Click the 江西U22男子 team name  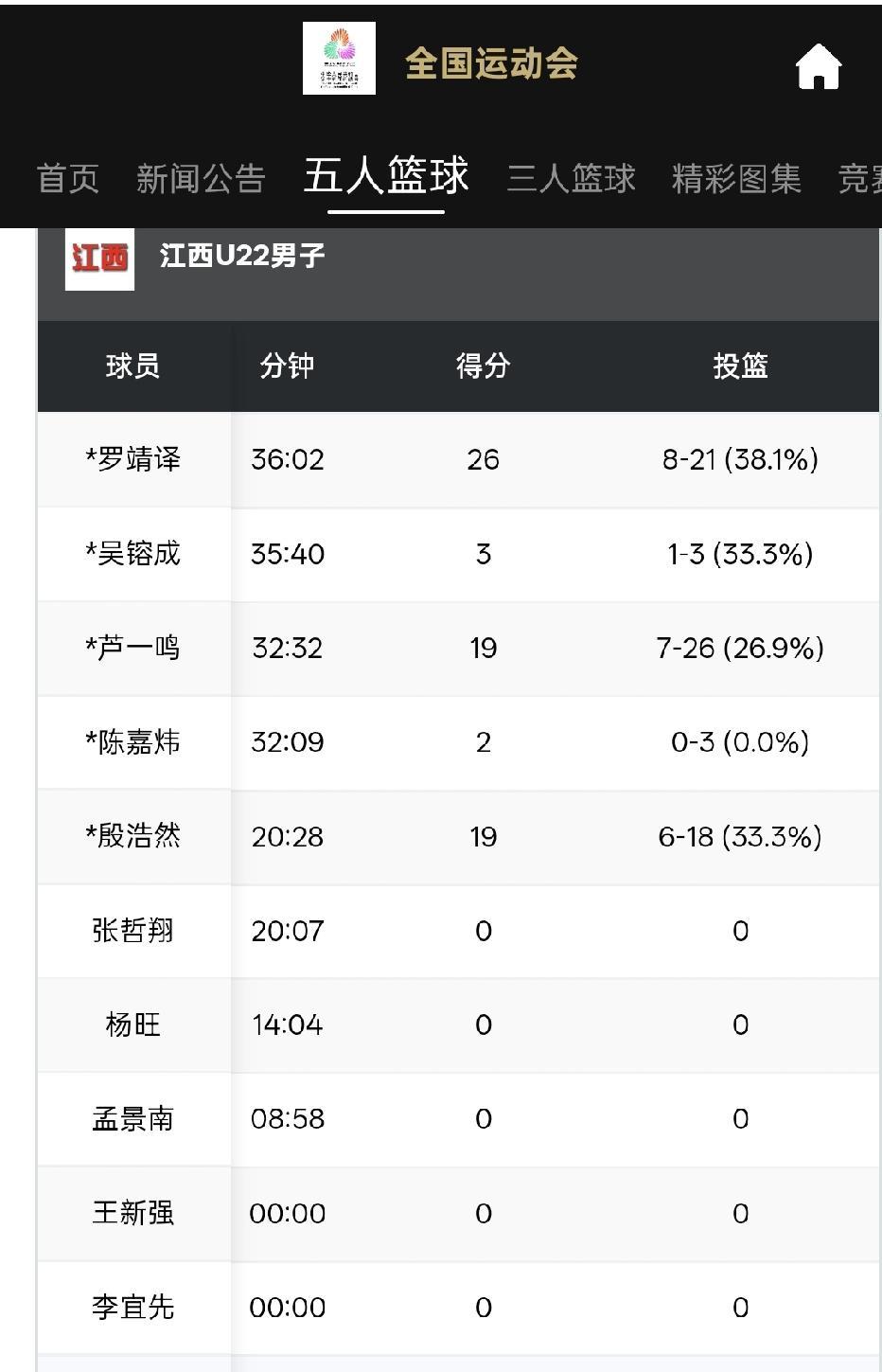(242, 256)
